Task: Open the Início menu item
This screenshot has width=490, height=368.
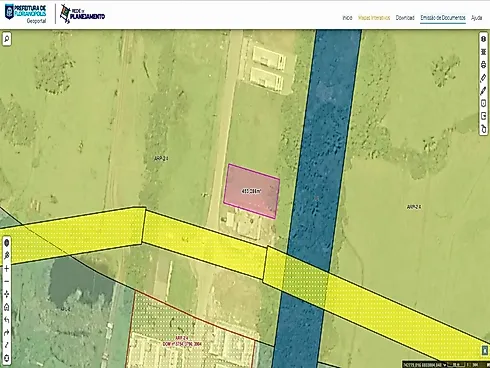Action: (347, 18)
